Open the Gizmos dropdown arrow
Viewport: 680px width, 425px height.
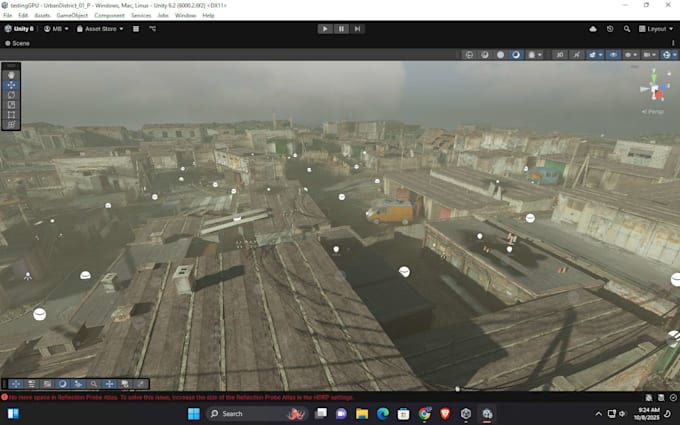point(675,55)
